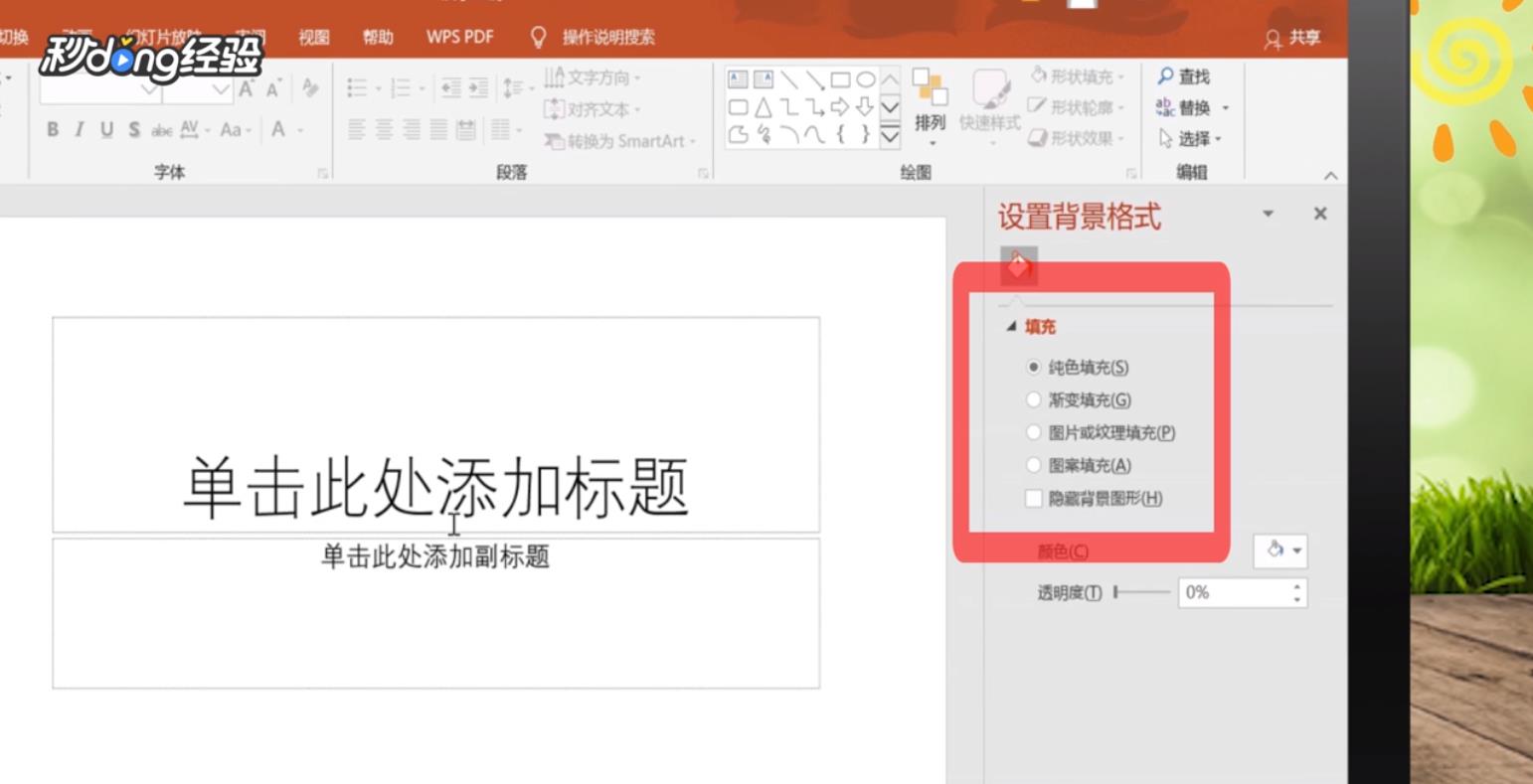Click the 共享 (Share) button
Screen dimensions: 1533x784
point(1291,37)
